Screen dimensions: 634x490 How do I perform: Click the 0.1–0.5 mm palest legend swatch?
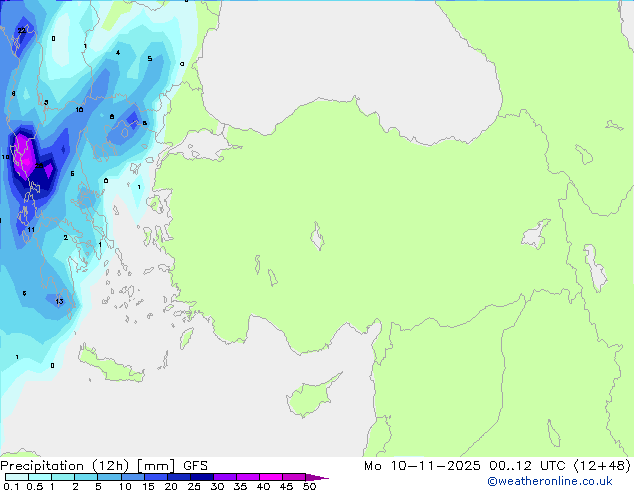[x=17, y=477]
